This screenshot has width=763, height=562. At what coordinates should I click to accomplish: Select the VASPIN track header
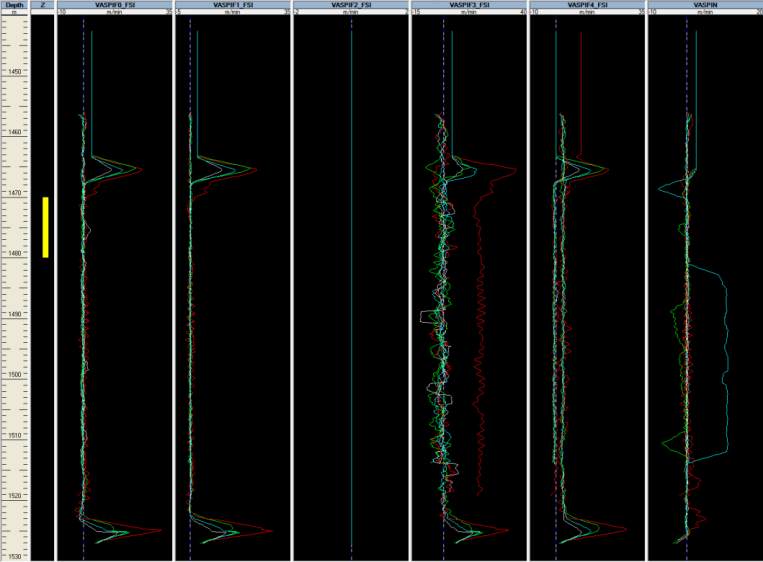(x=704, y=5)
